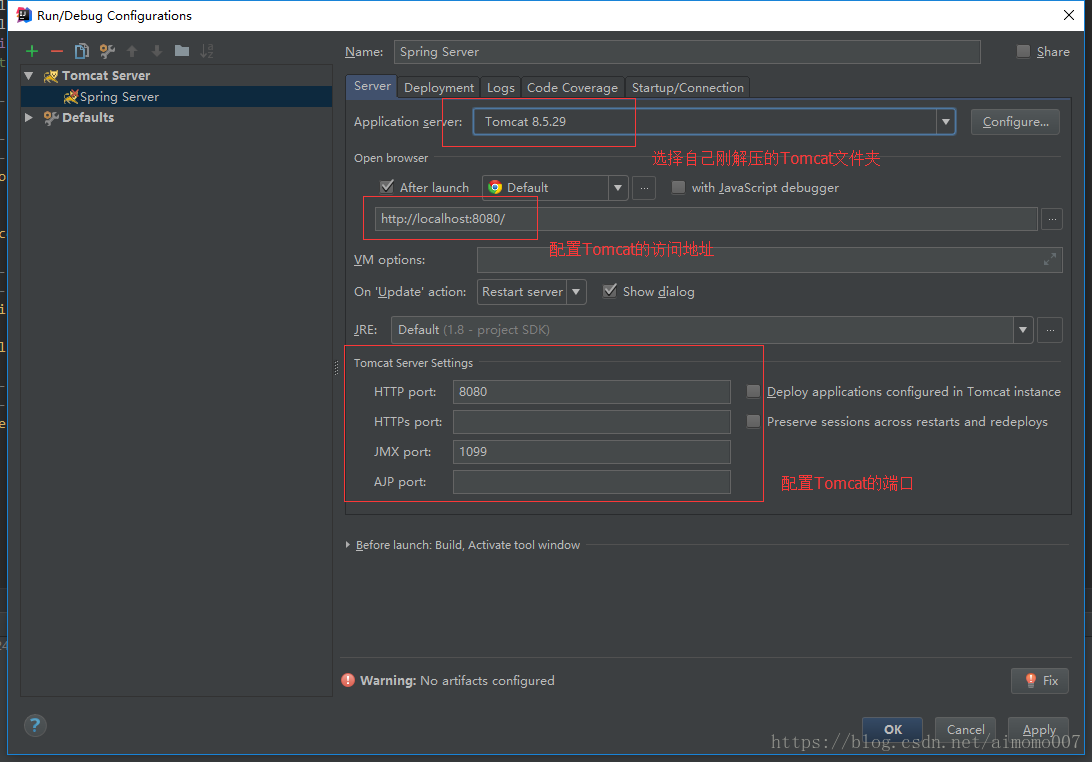Move configuration down arrow
This screenshot has height=762, width=1092.
coord(157,51)
